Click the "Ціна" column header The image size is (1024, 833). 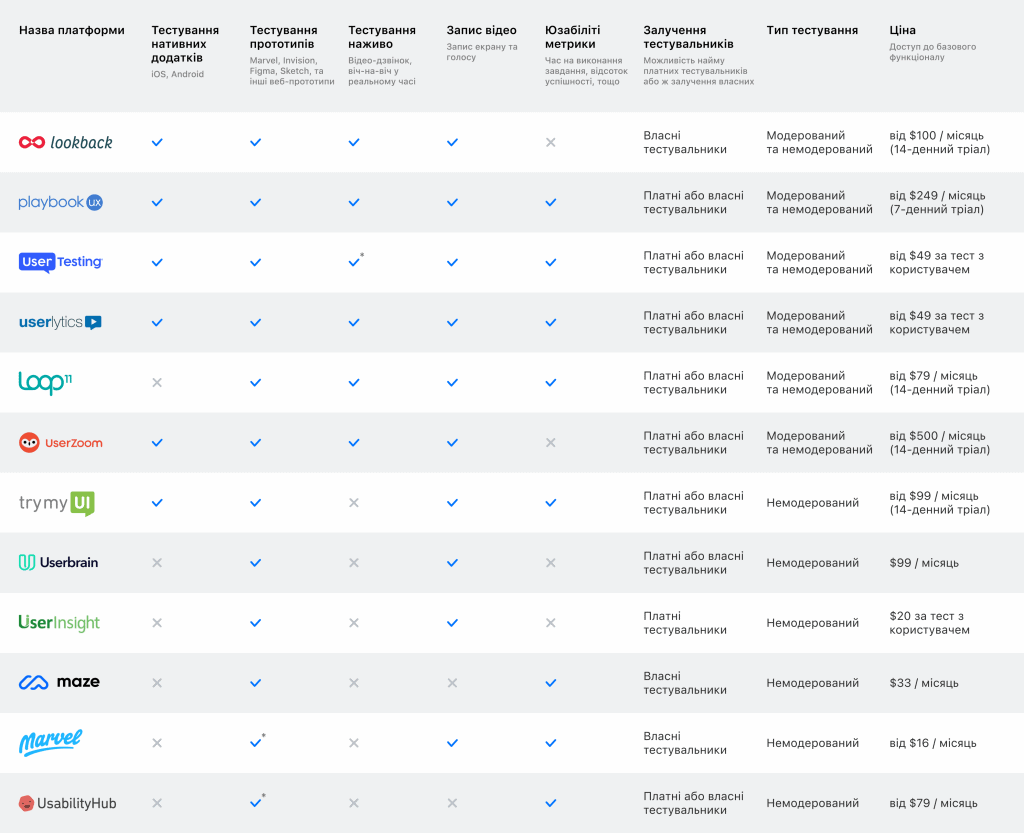pyautogui.click(x=903, y=30)
